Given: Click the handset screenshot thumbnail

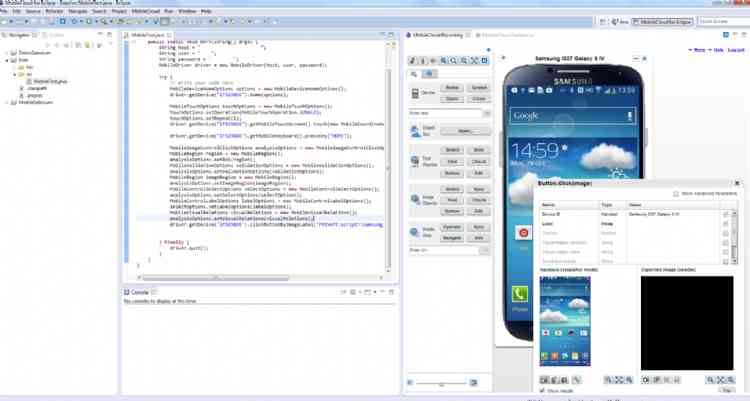Looking at the screenshot, I should point(565,321).
